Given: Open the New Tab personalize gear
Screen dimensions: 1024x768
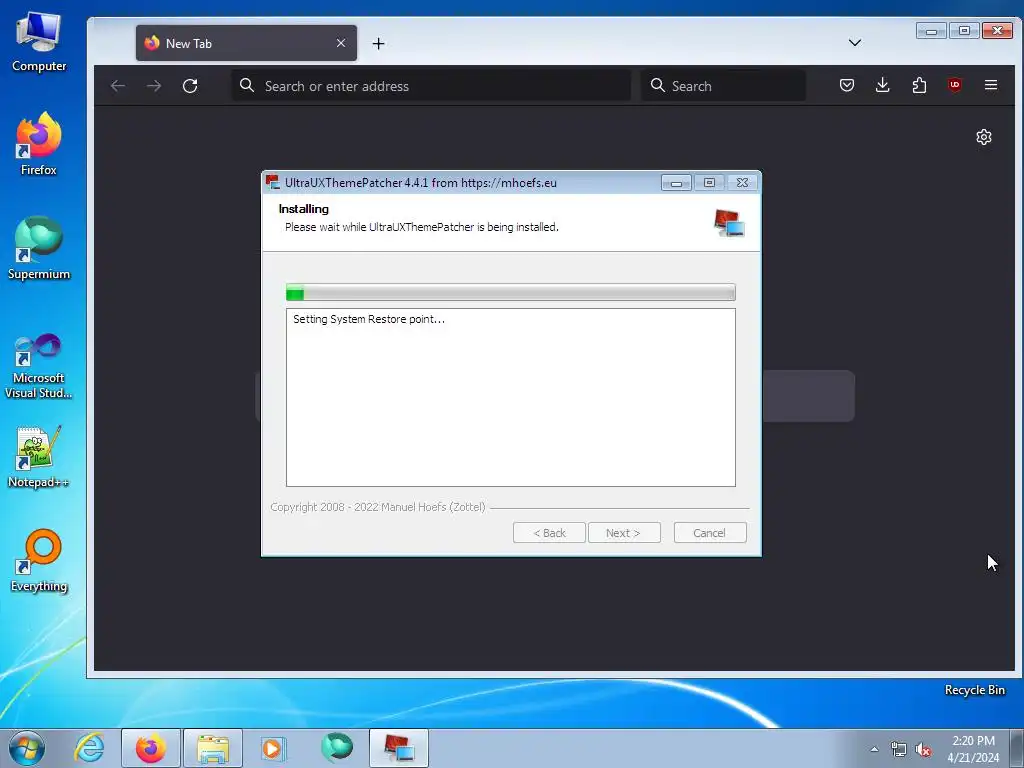Looking at the screenshot, I should (984, 136).
